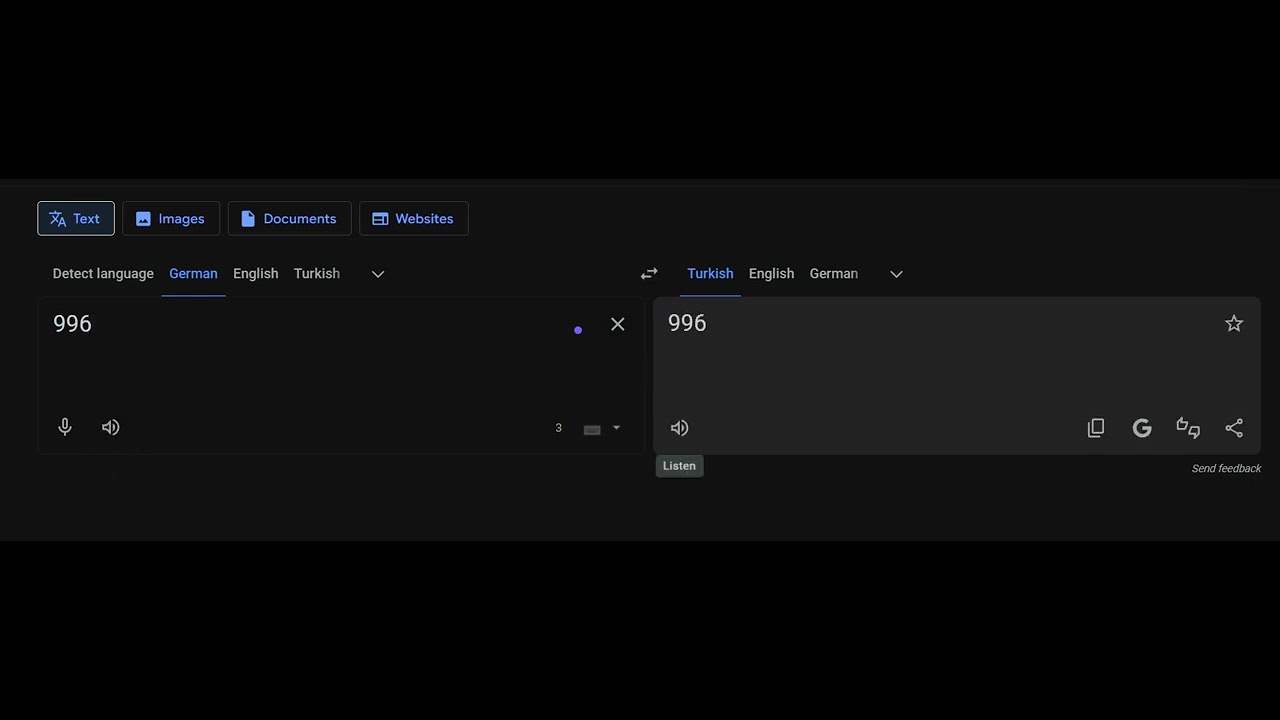1280x720 pixels.
Task: Open the virtual keyboard icon
Action: point(592,429)
